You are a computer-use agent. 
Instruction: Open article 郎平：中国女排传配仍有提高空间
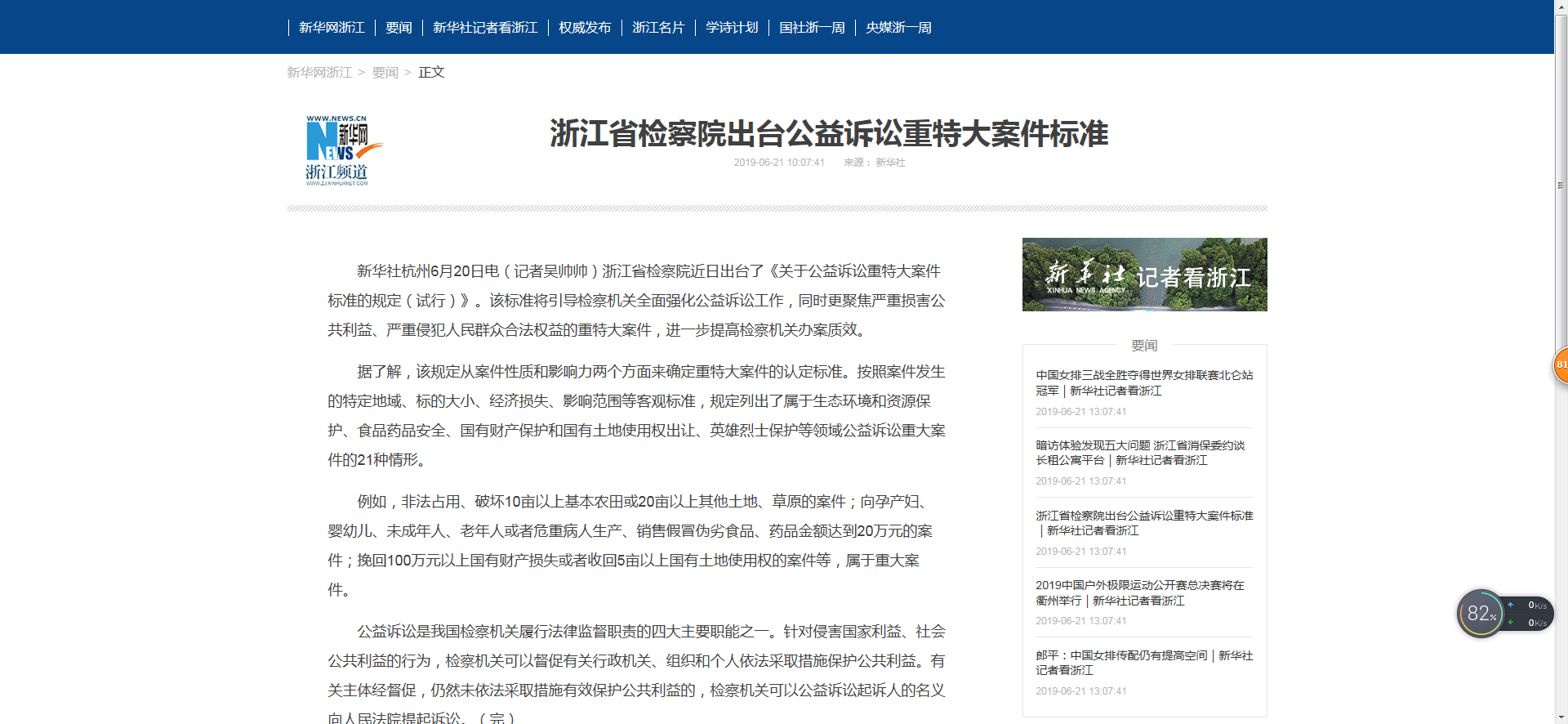point(1143,663)
